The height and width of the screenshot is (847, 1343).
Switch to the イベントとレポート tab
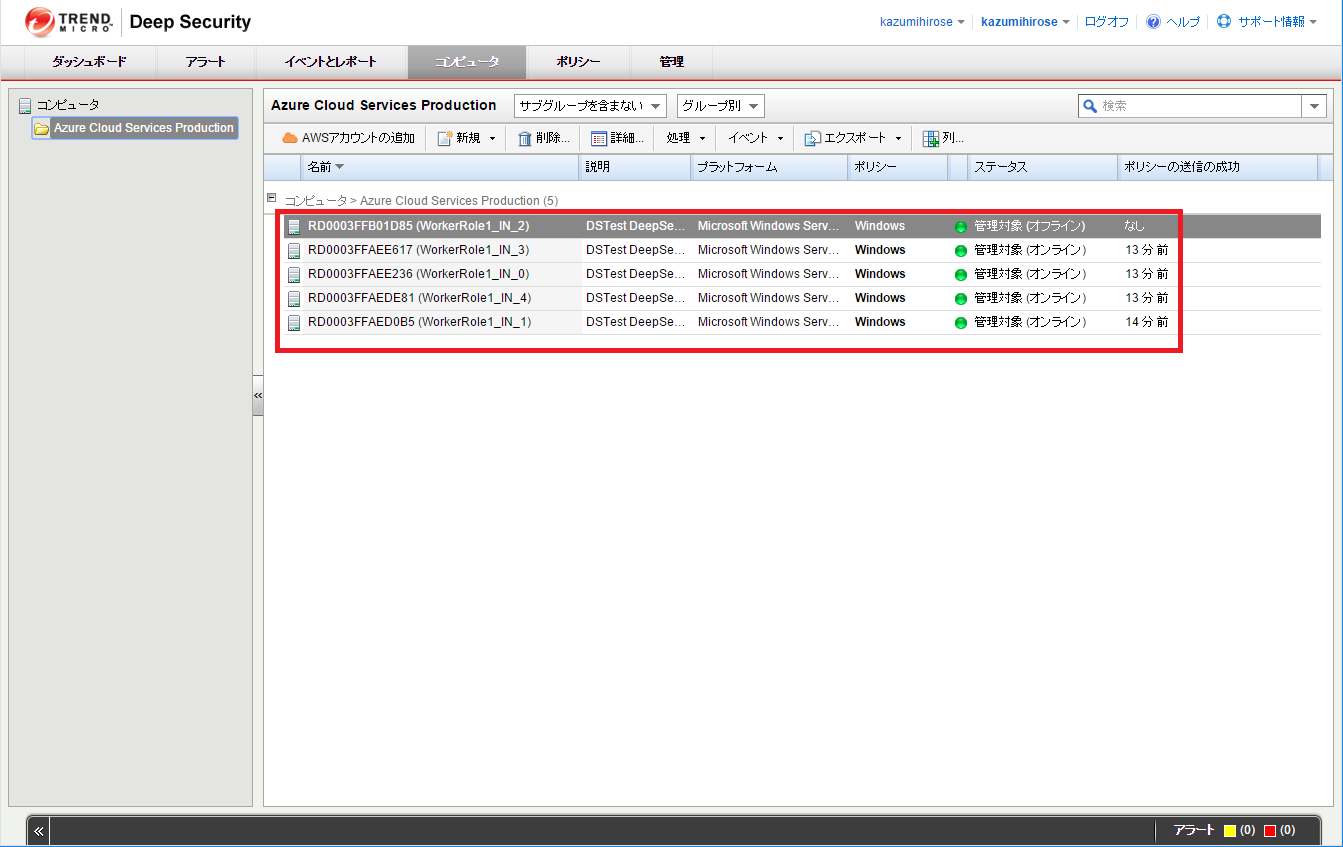331,62
